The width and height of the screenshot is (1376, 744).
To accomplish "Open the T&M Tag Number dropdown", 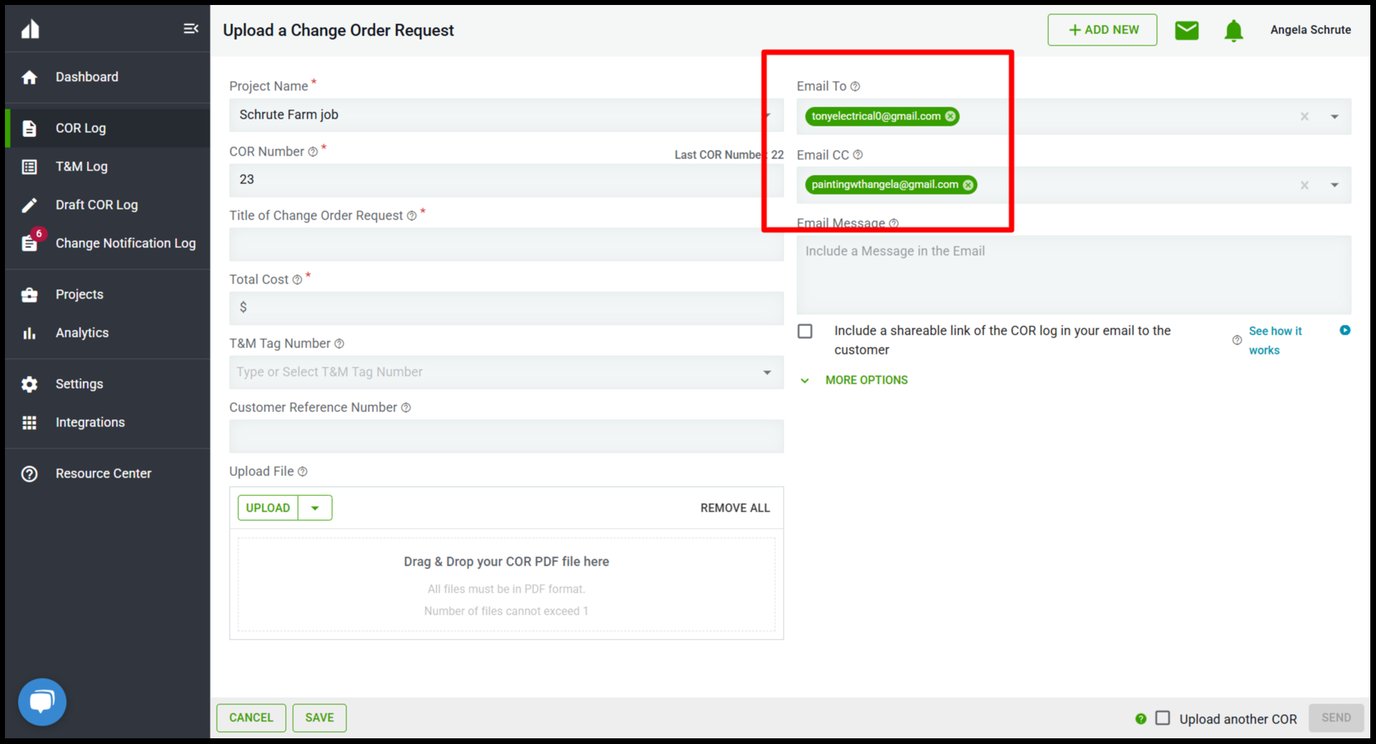I will click(769, 371).
